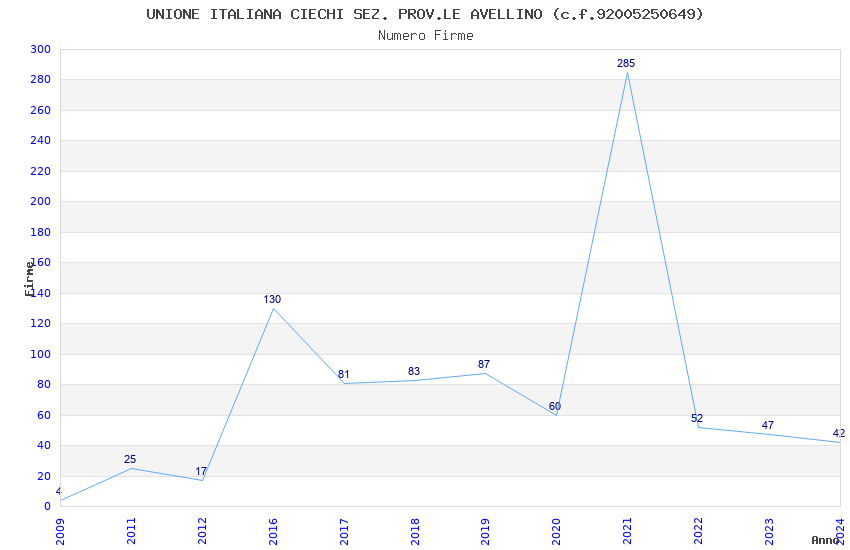The height and width of the screenshot is (550, 850).
Task: Click the data label 81 at 2017
Action: 344,374
